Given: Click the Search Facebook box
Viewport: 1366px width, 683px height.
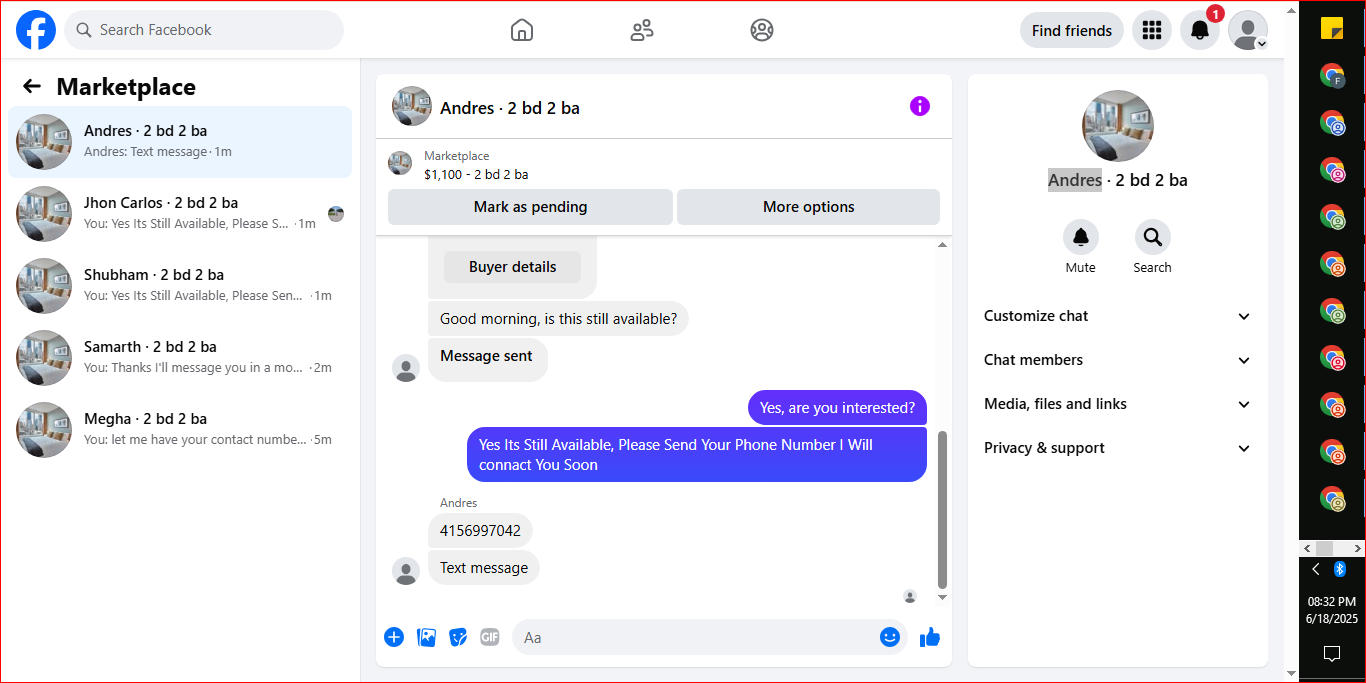Looking at the screenshot, I should (x=204, y=30).
